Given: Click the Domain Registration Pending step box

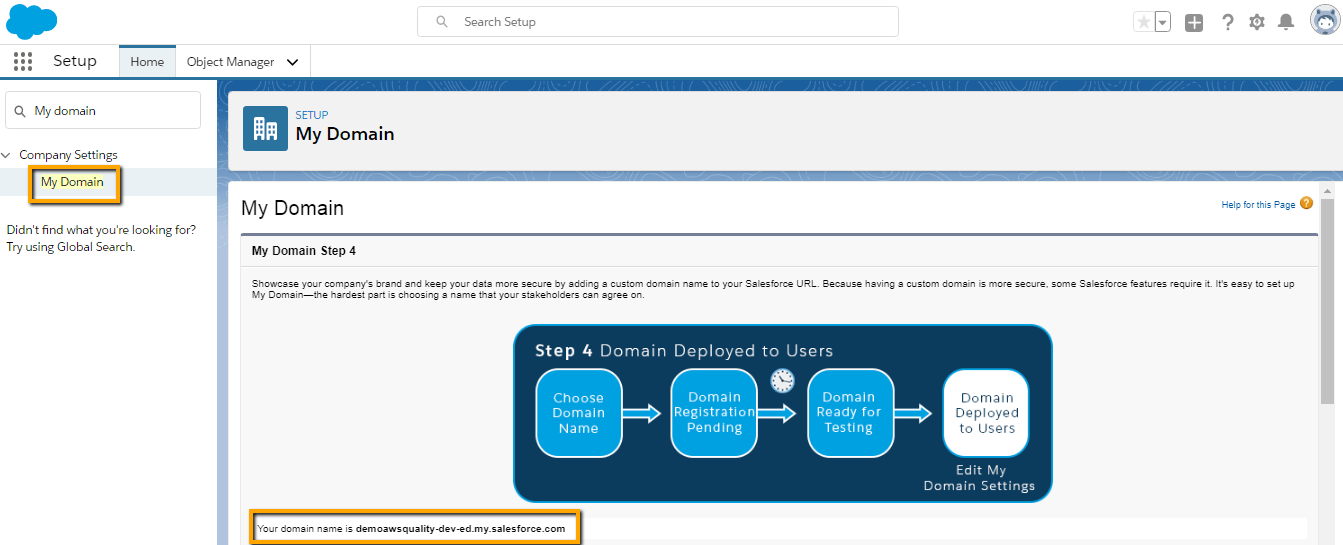Looking at the screenshot, I should [x=714, y=413].
